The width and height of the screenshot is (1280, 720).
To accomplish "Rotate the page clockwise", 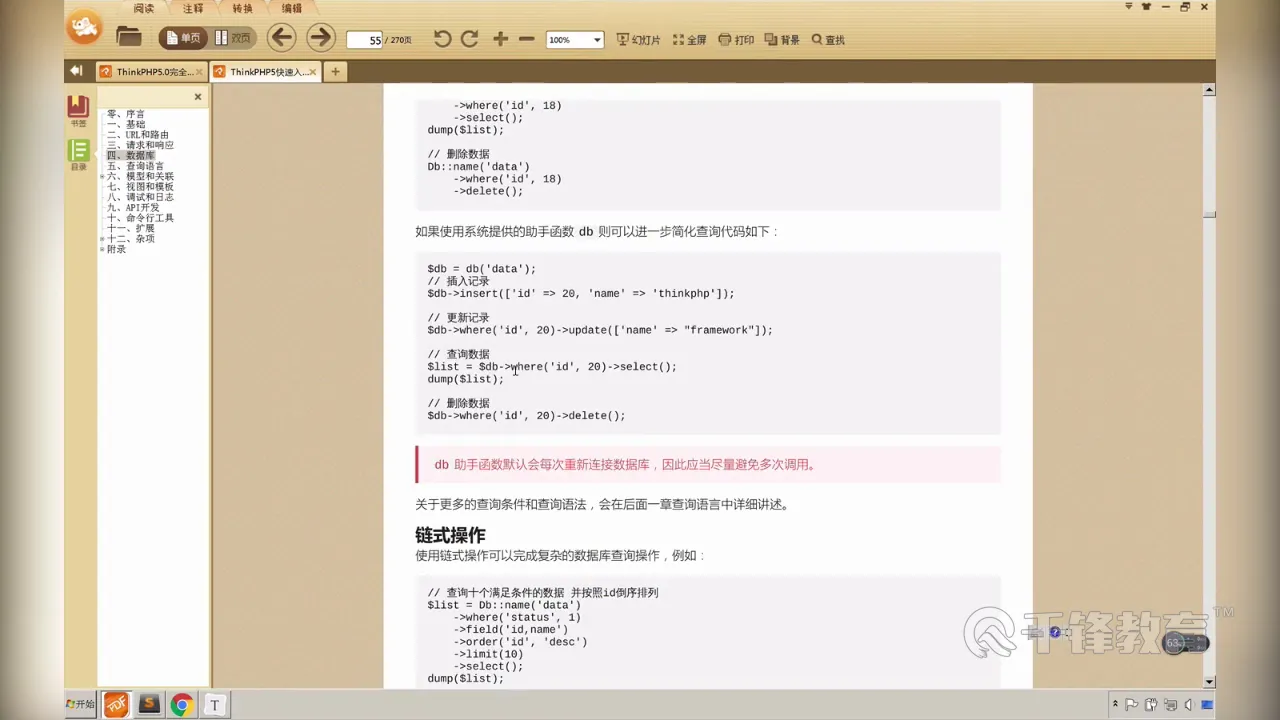I will pos(469,39).
